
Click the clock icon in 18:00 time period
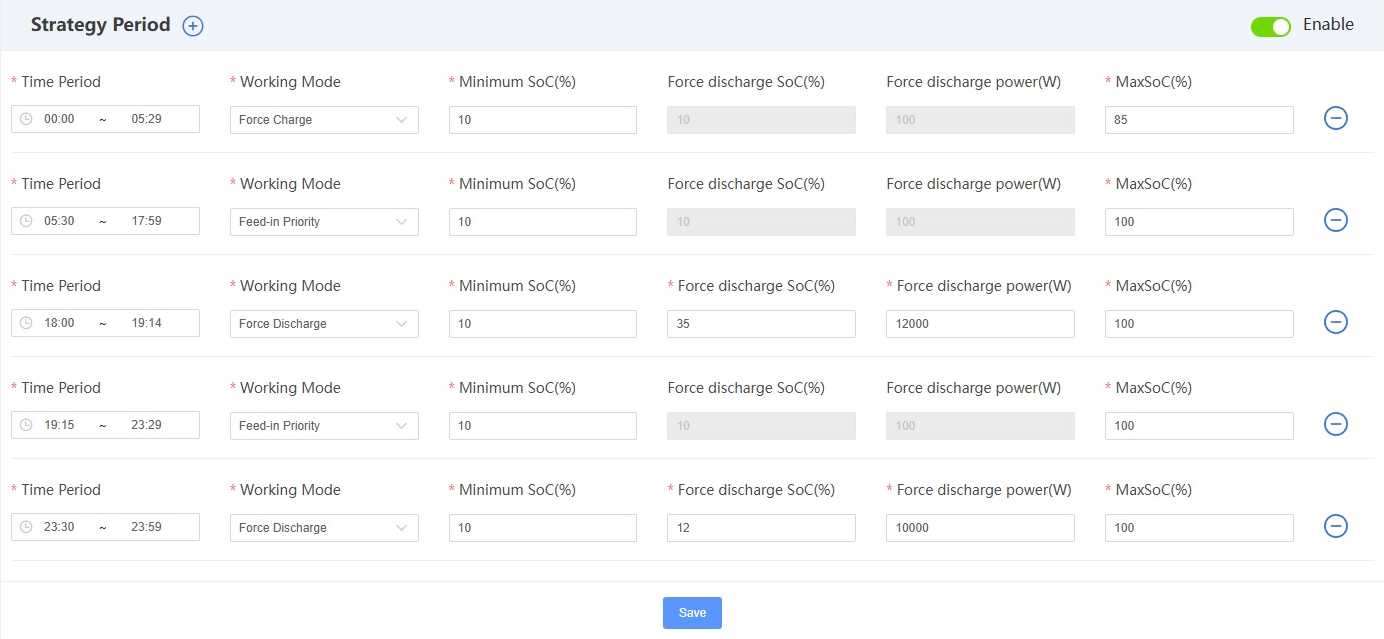point(26,323)
